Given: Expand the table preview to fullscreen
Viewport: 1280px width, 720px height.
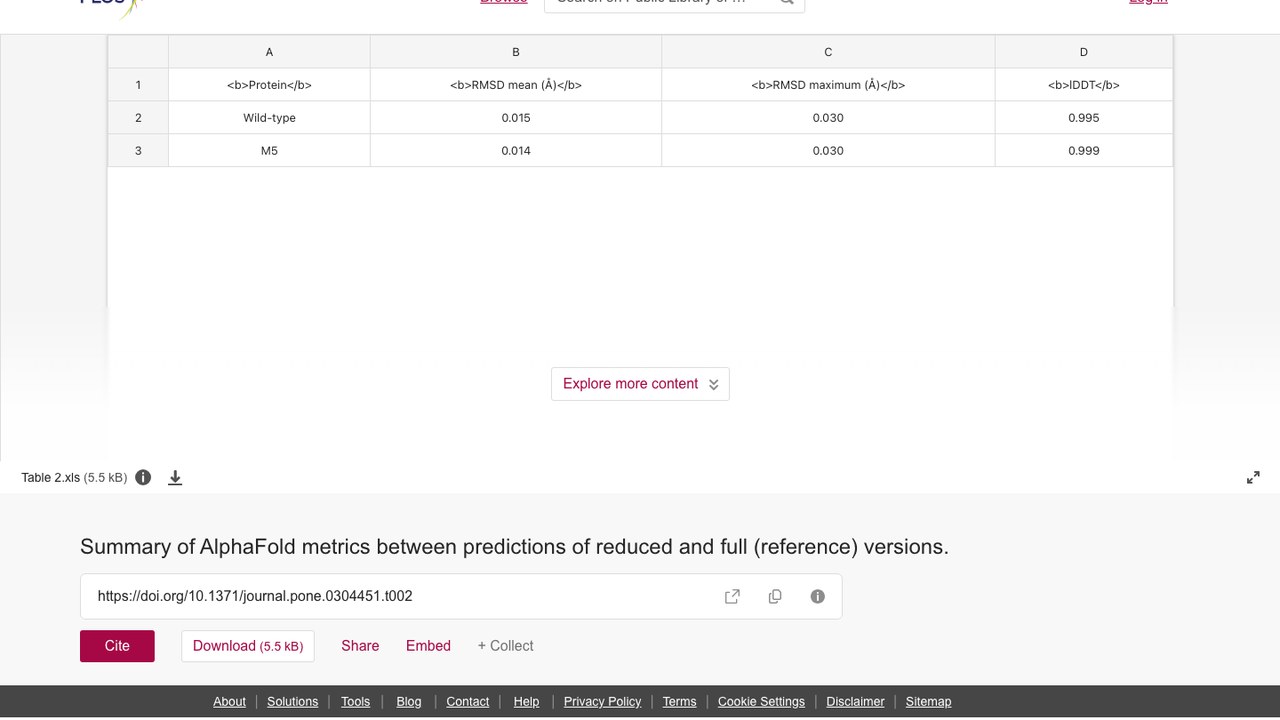Looking at the screenshot, I should [1253, 478].
